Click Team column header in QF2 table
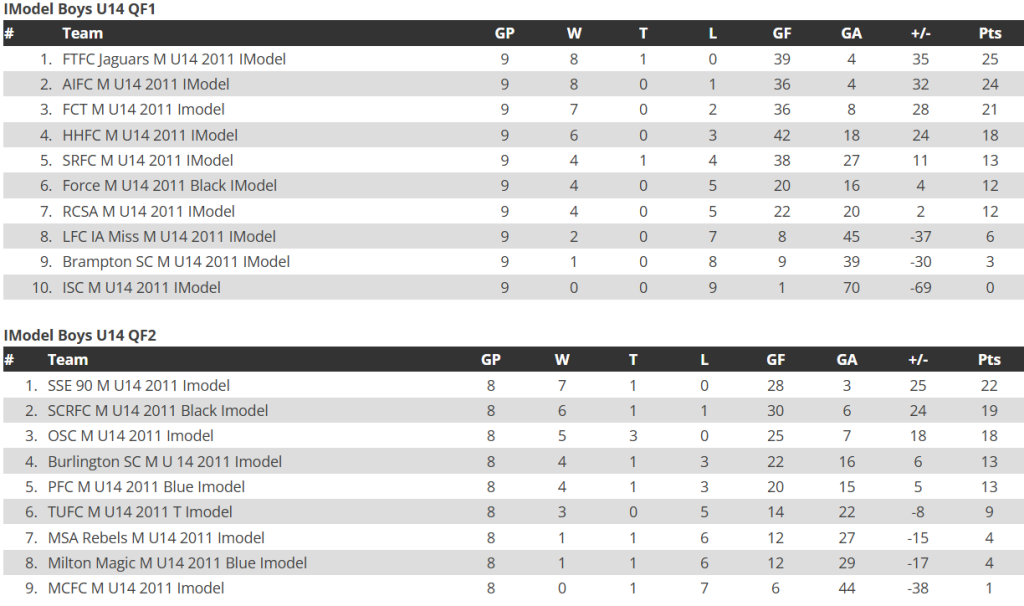The image size is (1024, 606). coord(67,360)
